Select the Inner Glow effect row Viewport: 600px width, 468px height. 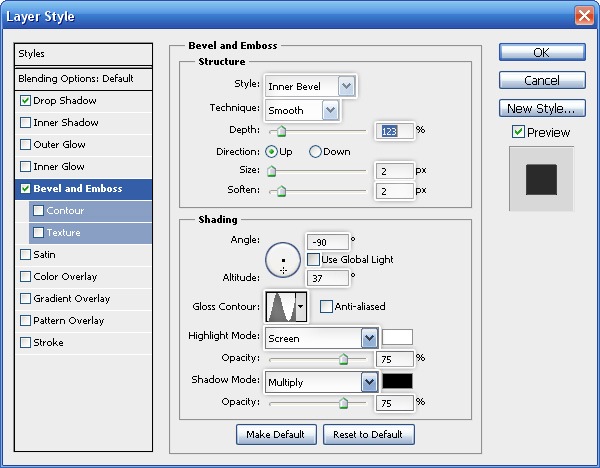pyautogui.click(x=83, y=167)
